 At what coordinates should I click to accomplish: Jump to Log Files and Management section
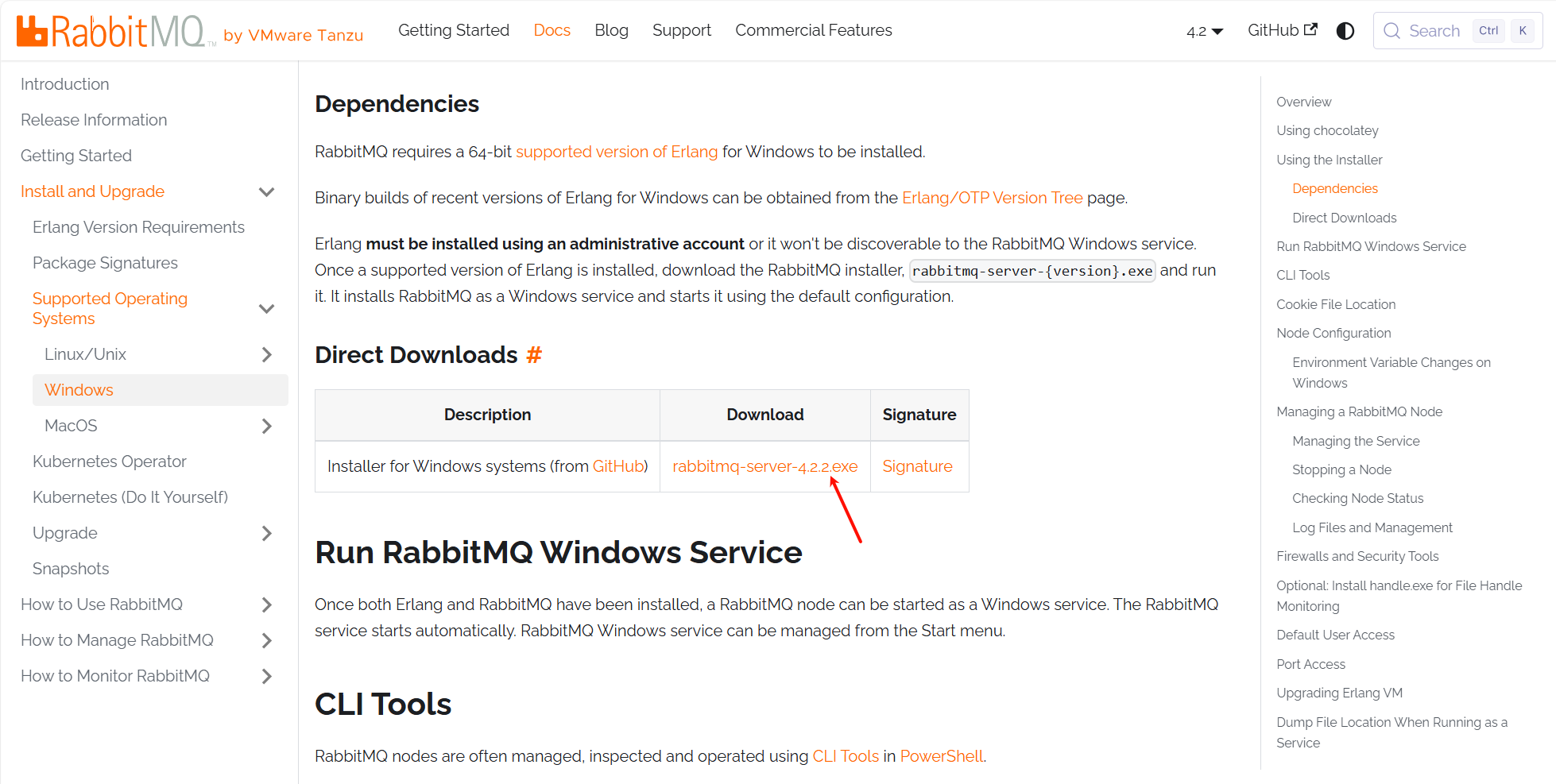1372,527
